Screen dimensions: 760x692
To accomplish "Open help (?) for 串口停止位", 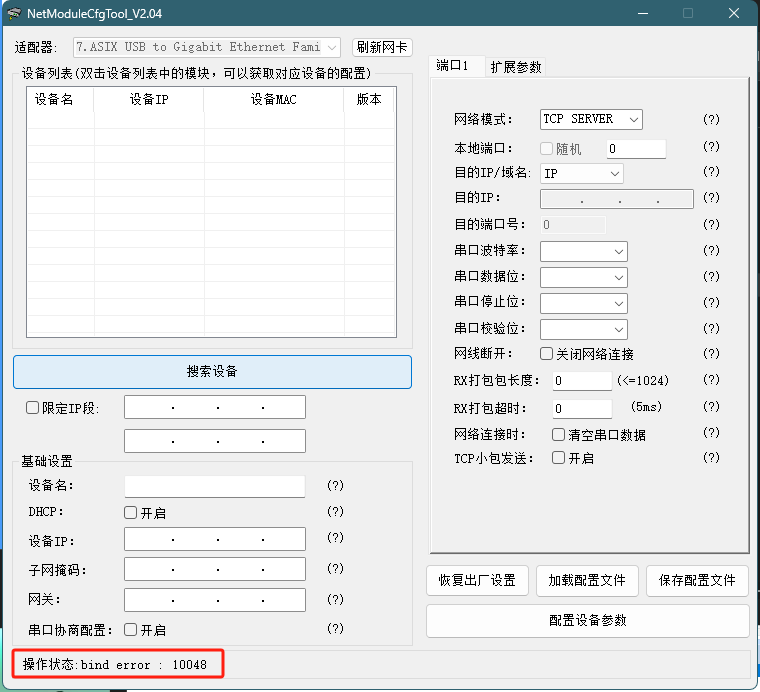I will [x=711, y=303].
